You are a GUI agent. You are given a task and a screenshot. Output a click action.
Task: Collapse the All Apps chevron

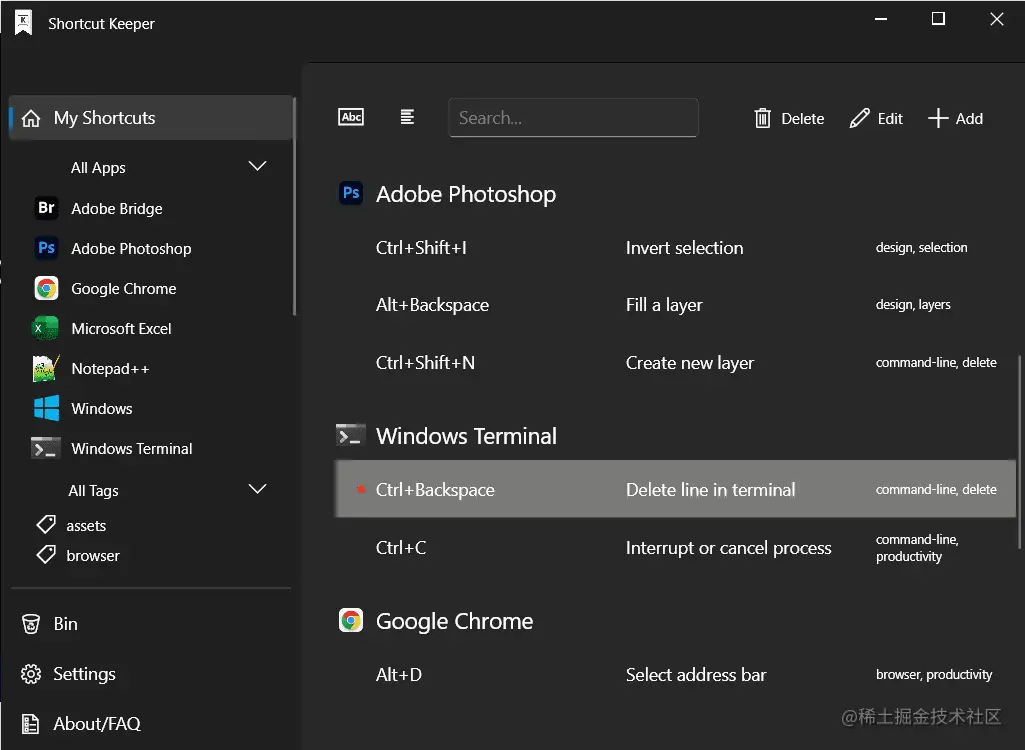258,166
